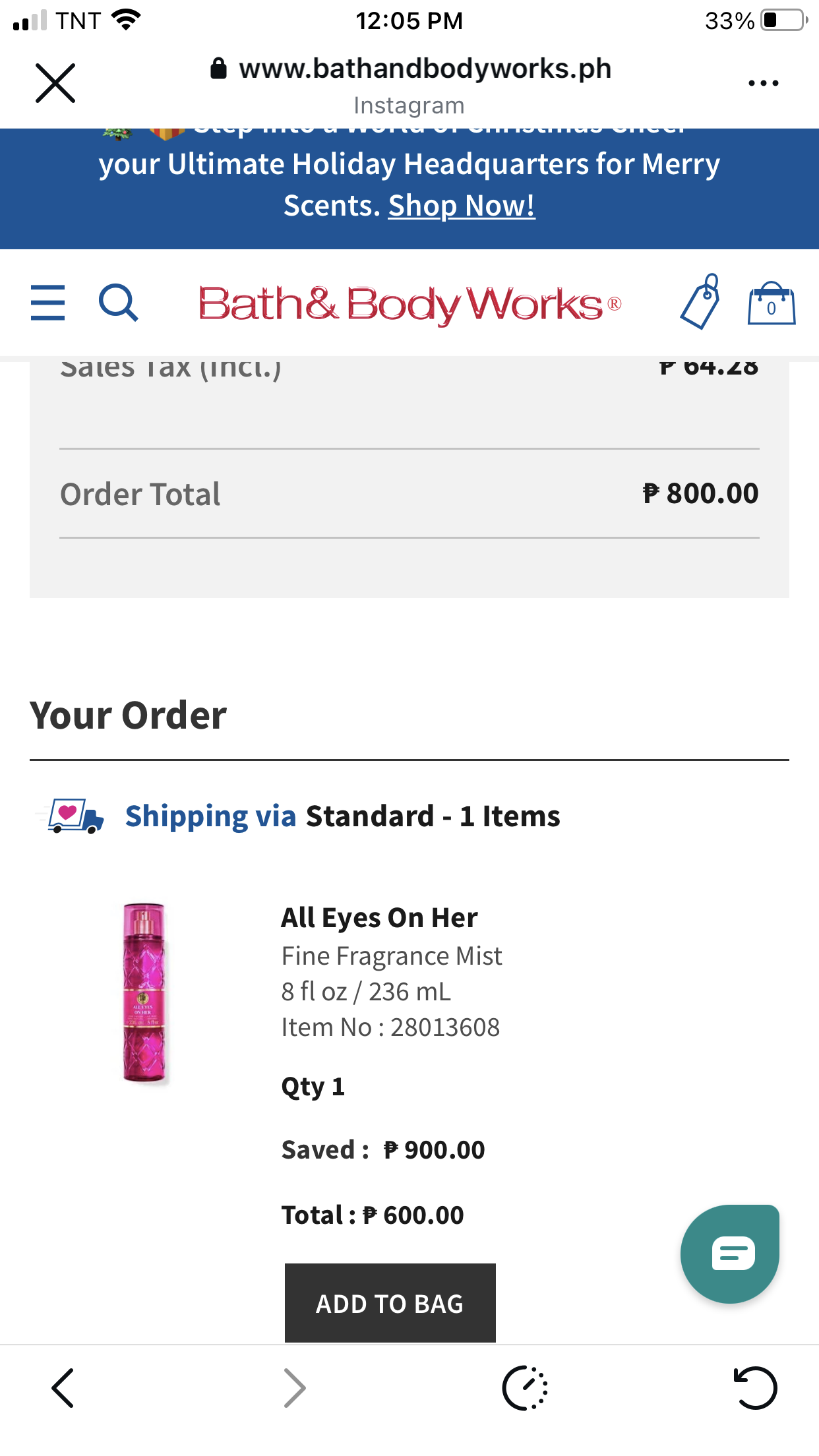
Task: Open the three-dot browser options menu
Action: [763, 84]
